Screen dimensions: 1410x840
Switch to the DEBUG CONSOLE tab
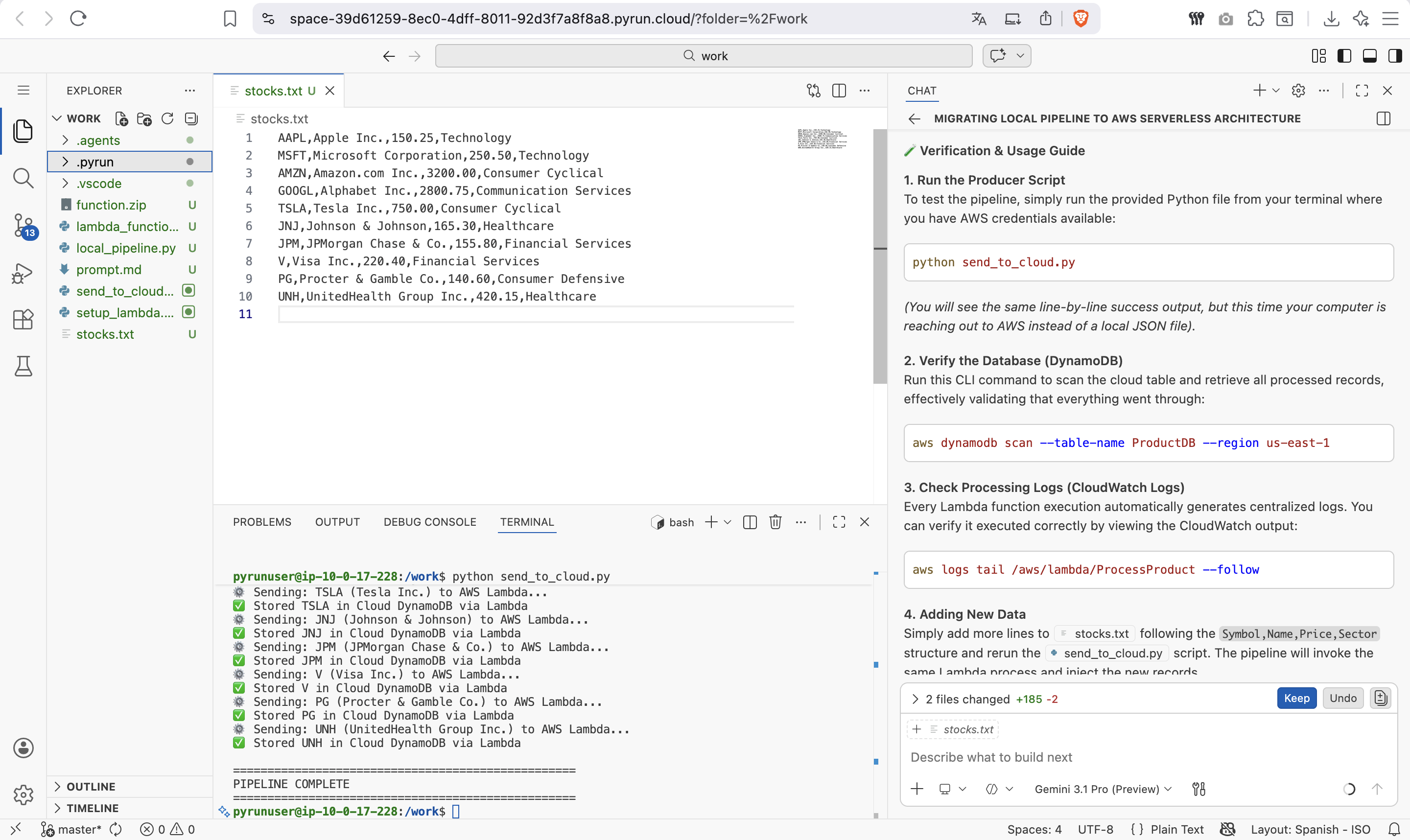pos(430,522)
